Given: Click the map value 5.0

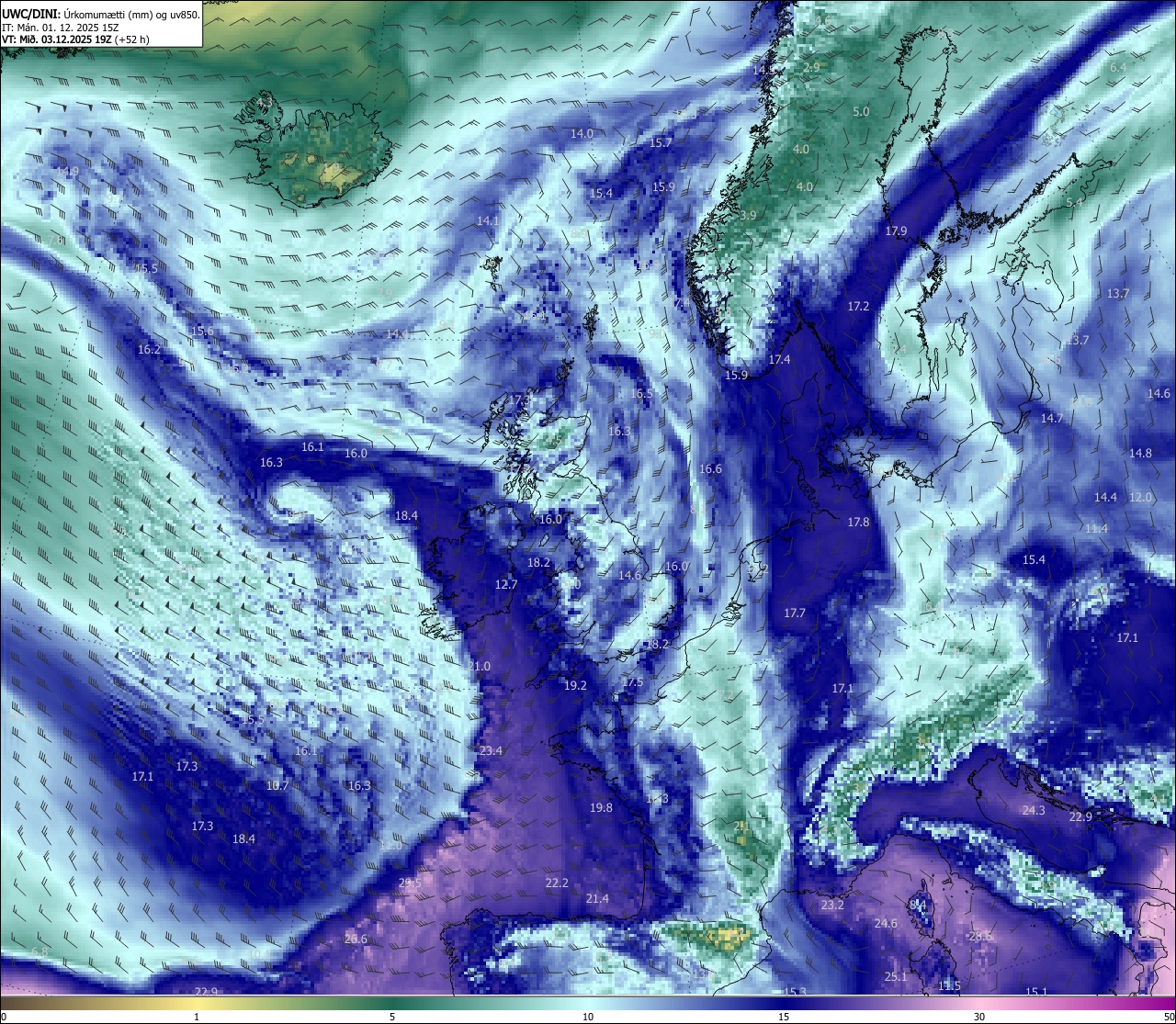Looking at the screenshot, I should [x=861, y=111].
